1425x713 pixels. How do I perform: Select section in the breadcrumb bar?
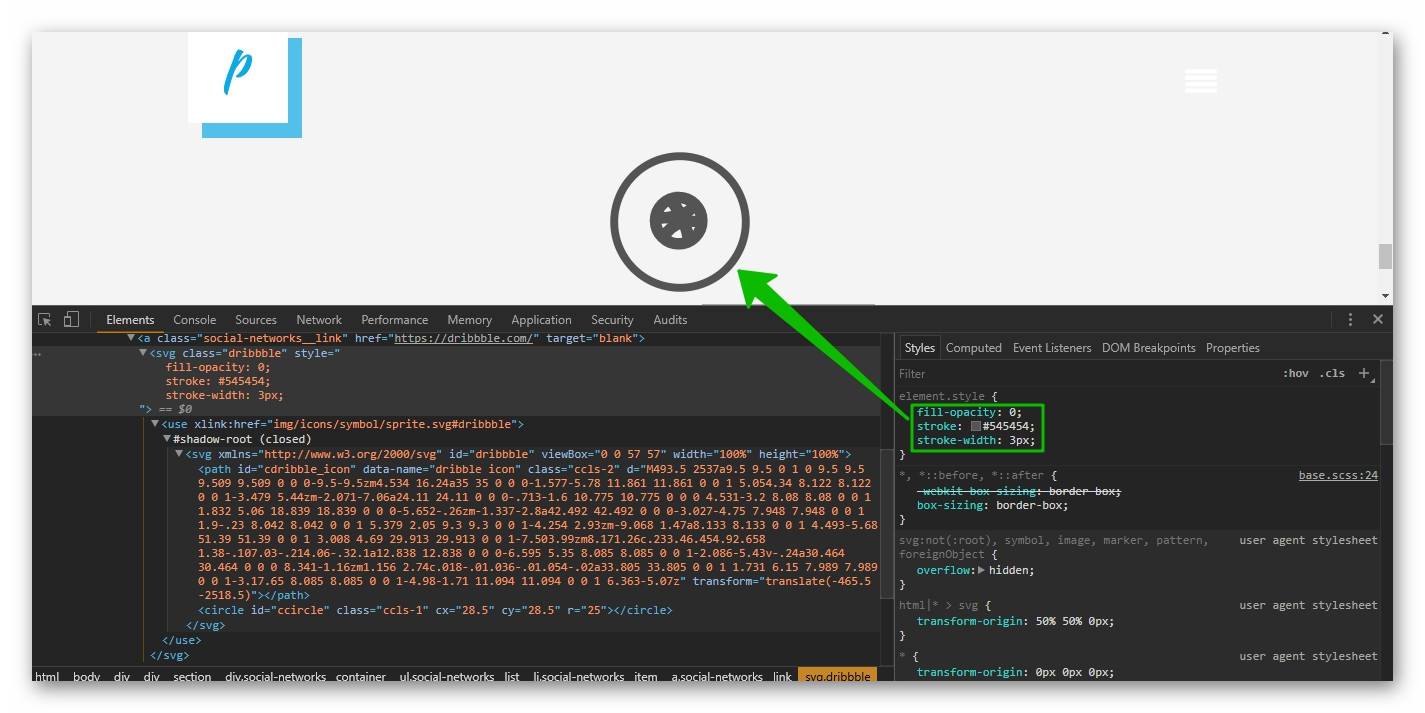(x=192, y=677)
